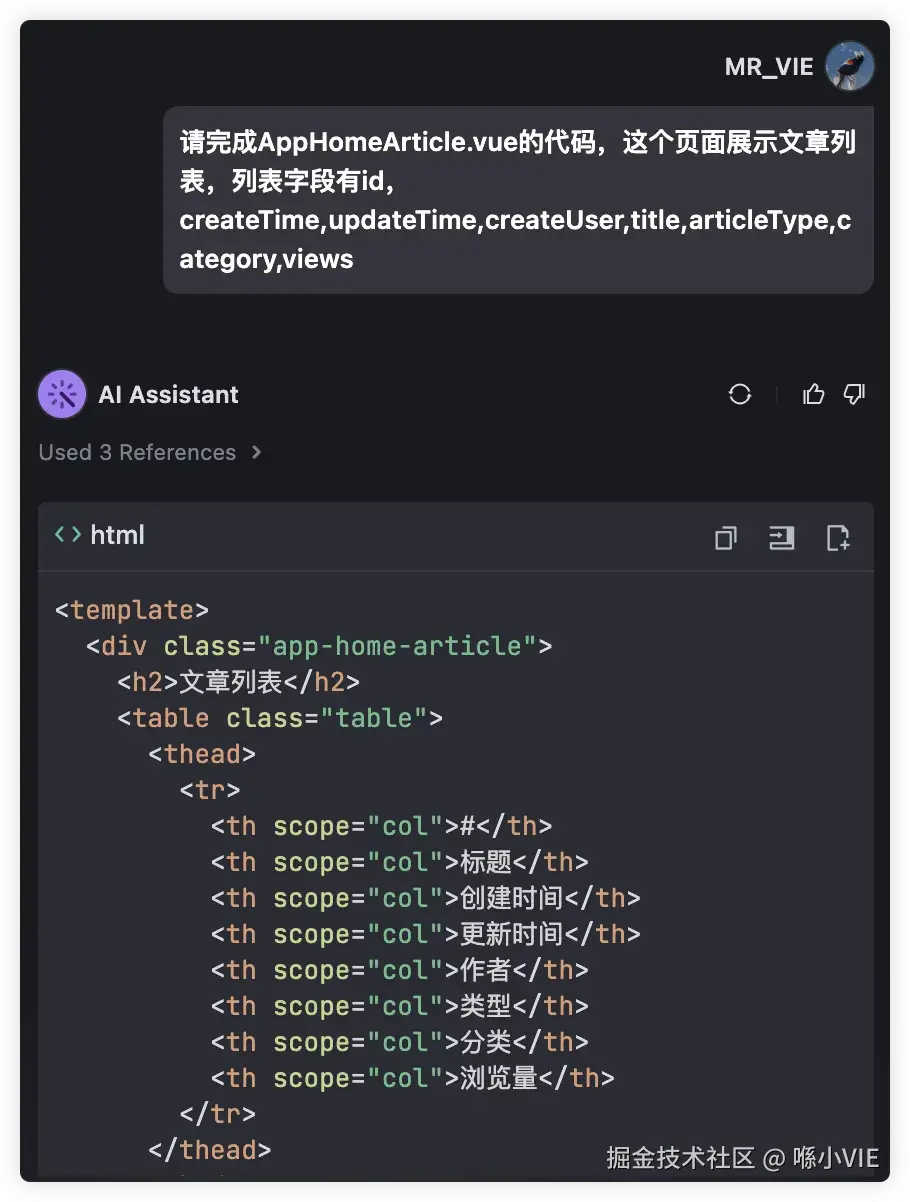Click the html code brackets icon

pyautogui.click(x=68, y=534)
